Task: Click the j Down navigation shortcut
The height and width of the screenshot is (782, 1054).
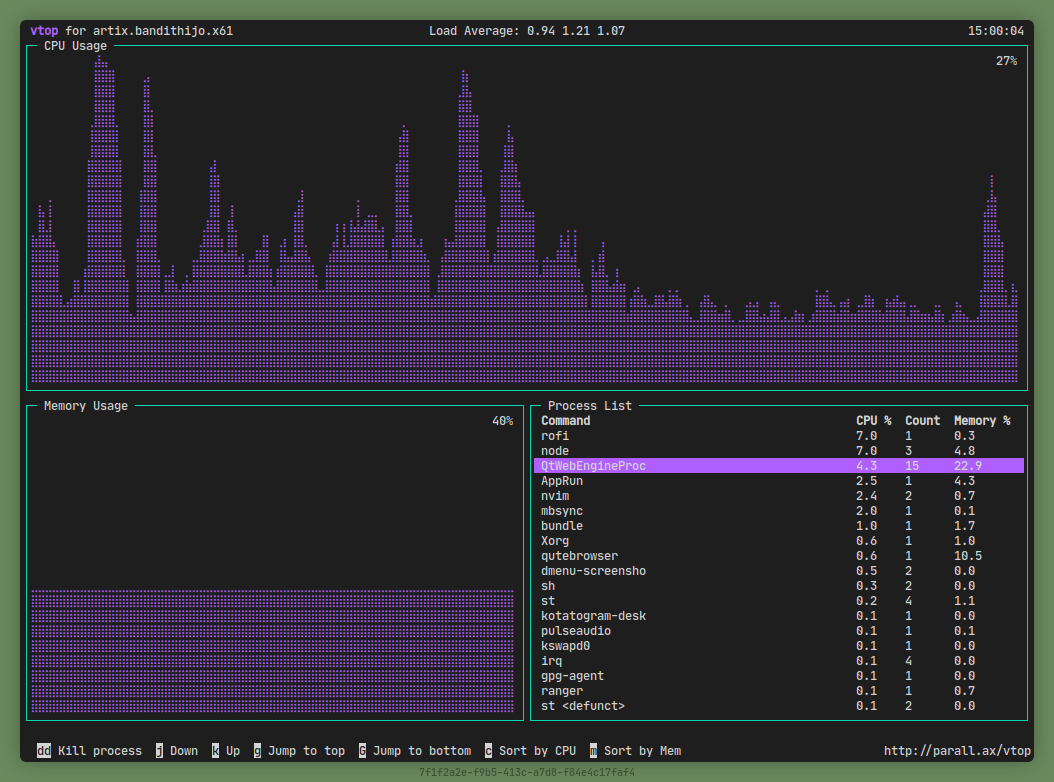Action: click(x=176, y=750)
